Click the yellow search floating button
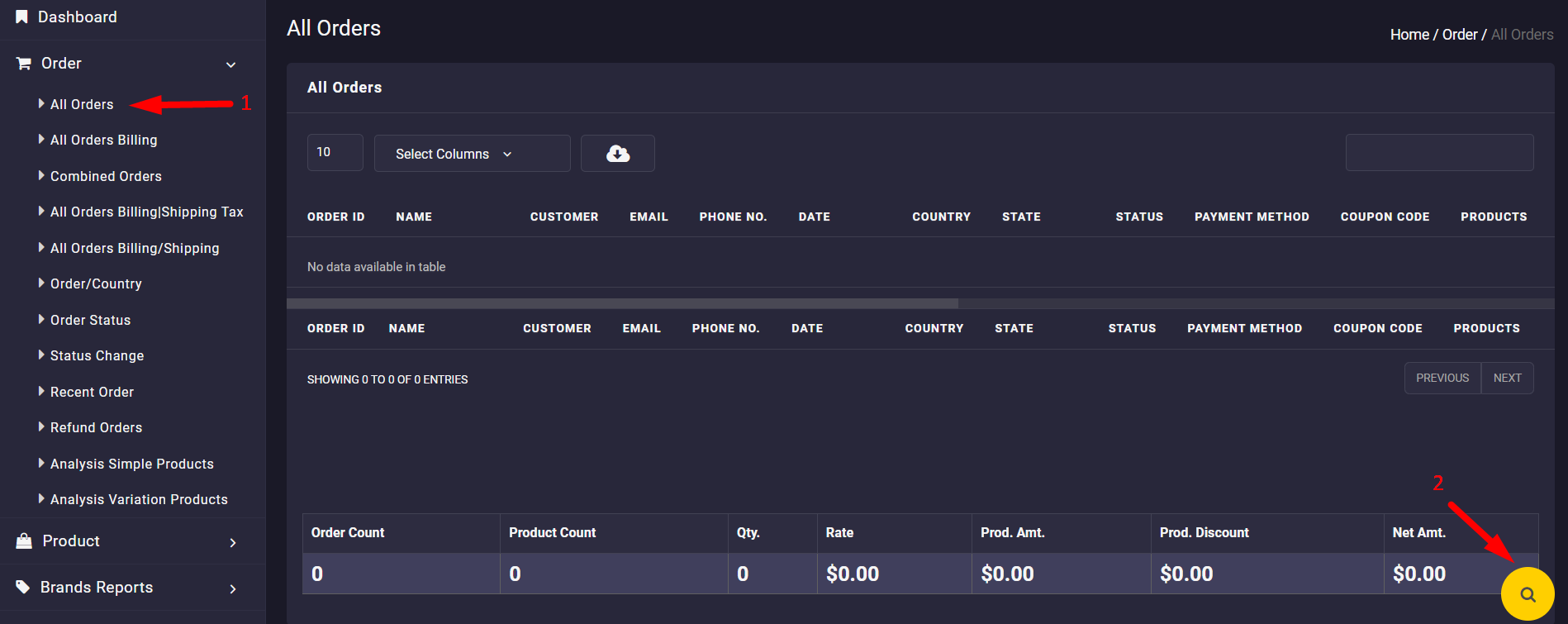Image resolution: width=1568 pixels, height=624 pixels. [1528, 593]
